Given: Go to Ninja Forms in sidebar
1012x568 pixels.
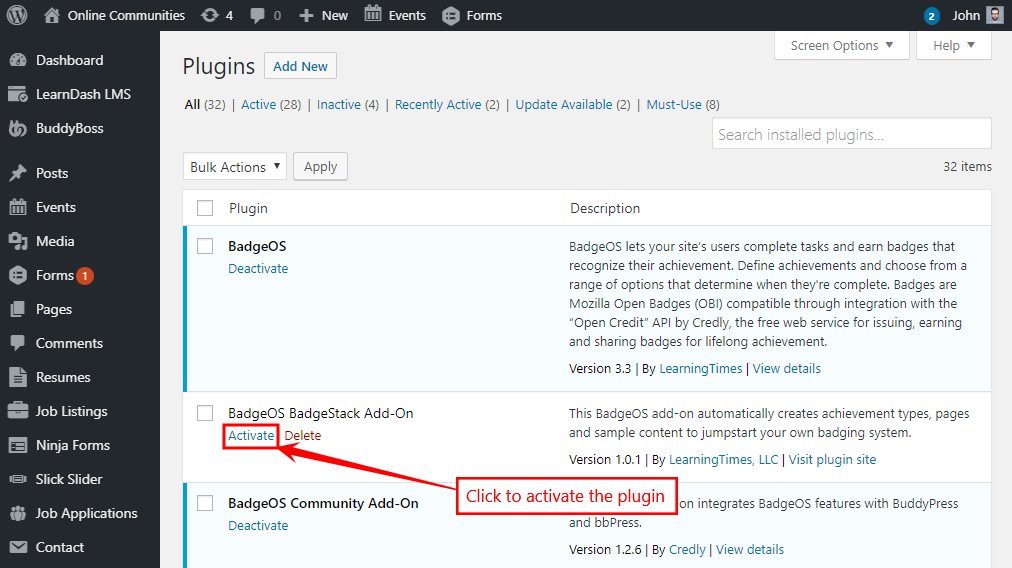Looking at the screenshot, I should 72,445.
